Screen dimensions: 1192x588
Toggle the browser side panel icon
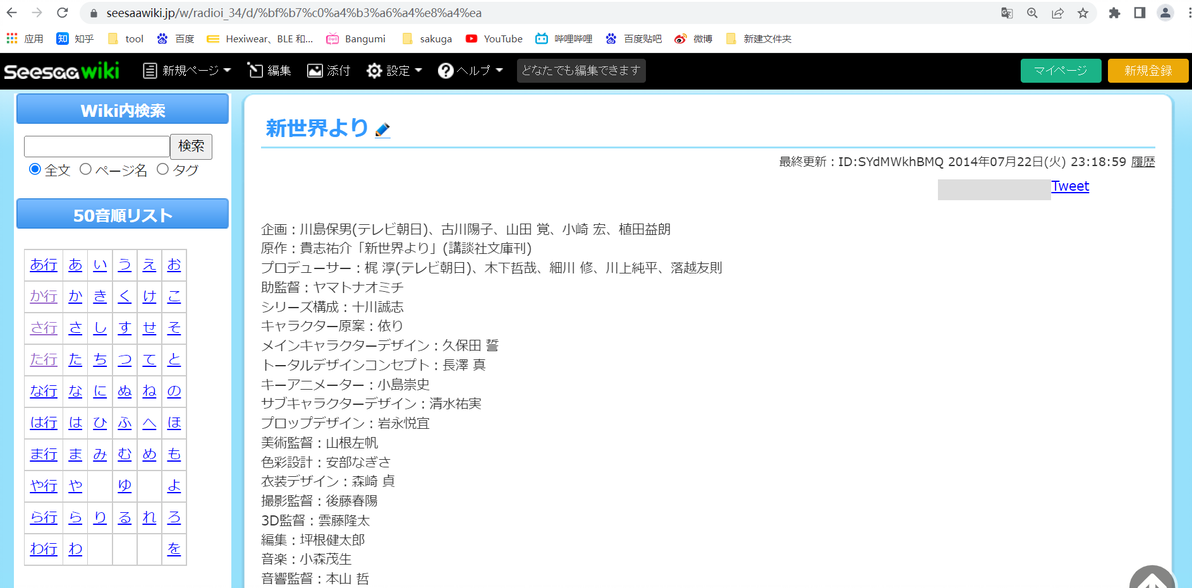coord(1140,13)
